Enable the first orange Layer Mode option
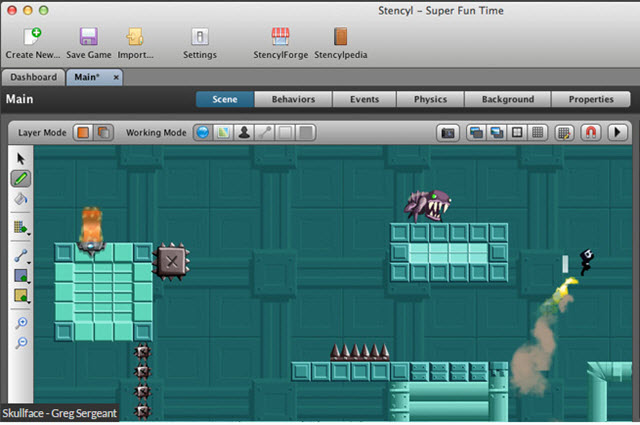640x425 pixels. coord(84,132)
